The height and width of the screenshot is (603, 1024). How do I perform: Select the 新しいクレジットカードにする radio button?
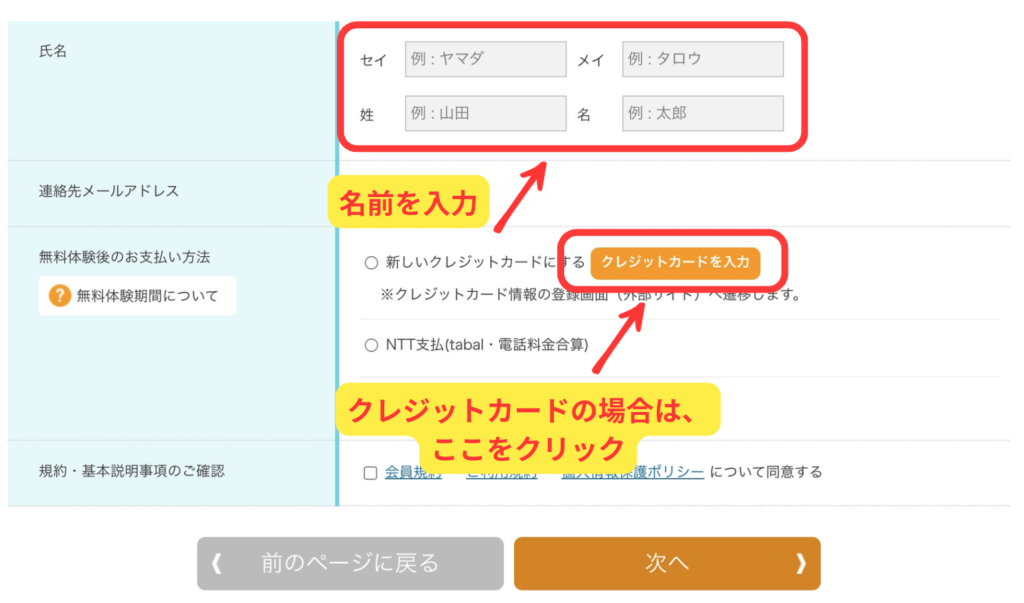pyautogui.click(x=371, y=263)
